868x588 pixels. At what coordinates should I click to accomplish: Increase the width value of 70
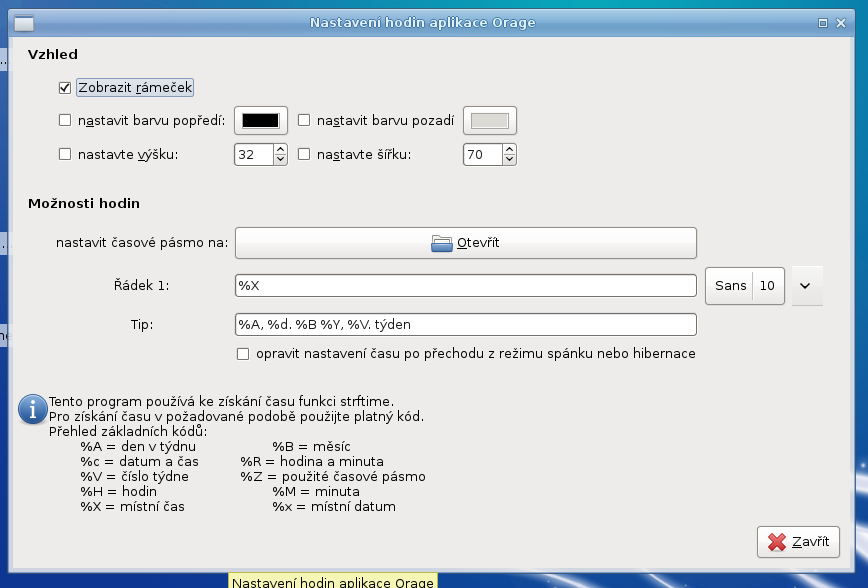pyautogui.click(x=510, y=150)
